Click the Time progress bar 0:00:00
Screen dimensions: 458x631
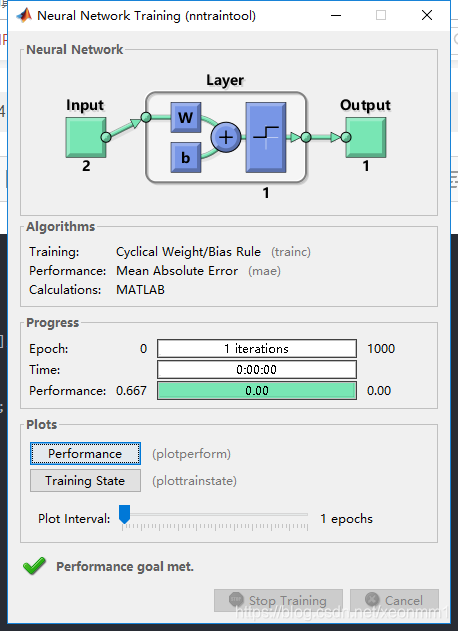257,369
